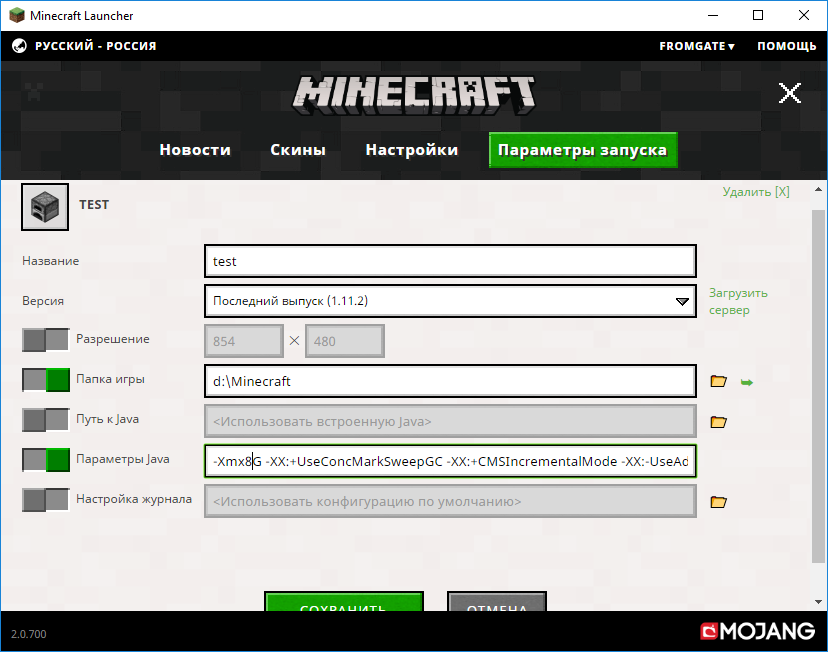Open language selector Русский - Россия

coord(95,46)
